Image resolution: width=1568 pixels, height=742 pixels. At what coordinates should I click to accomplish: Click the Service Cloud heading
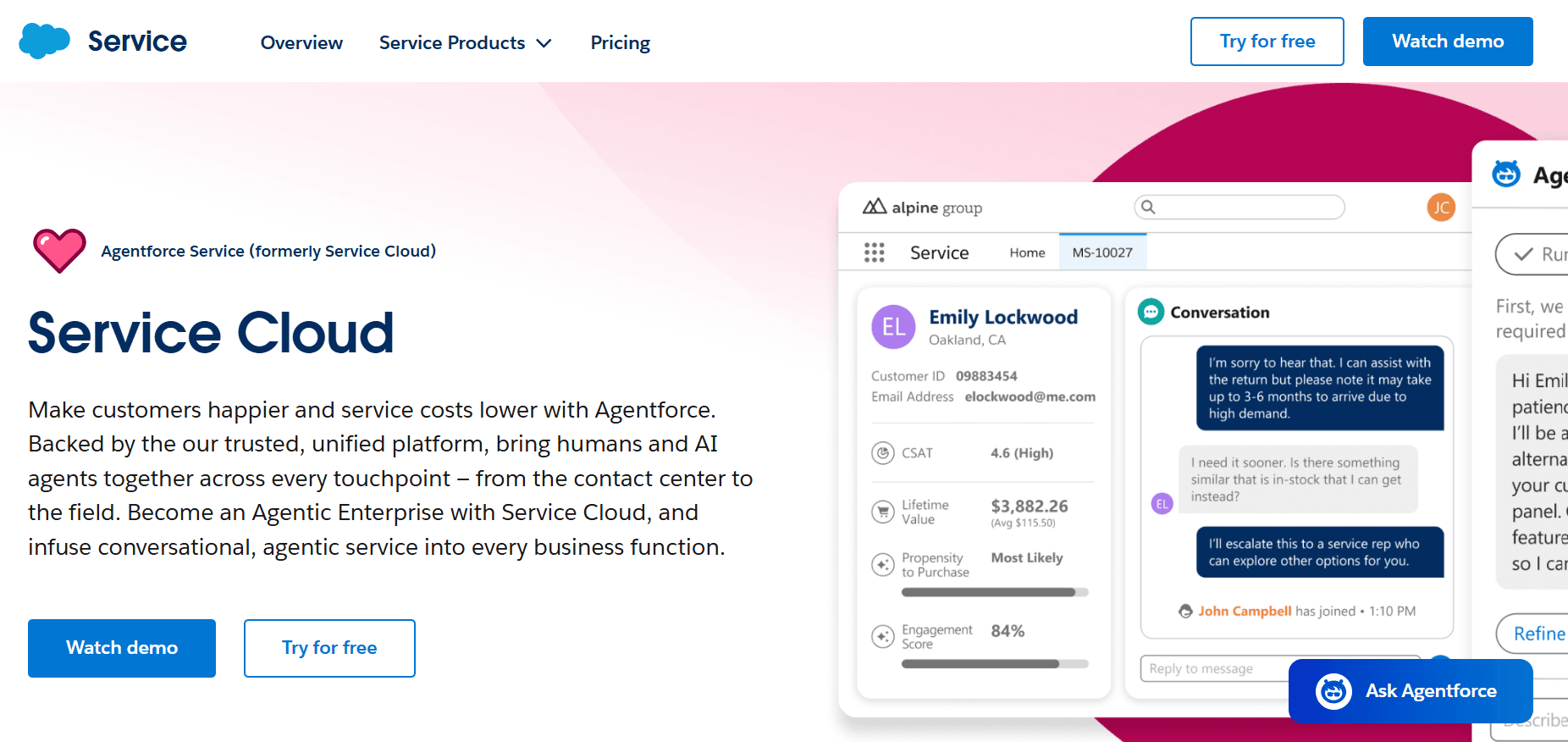211,332
